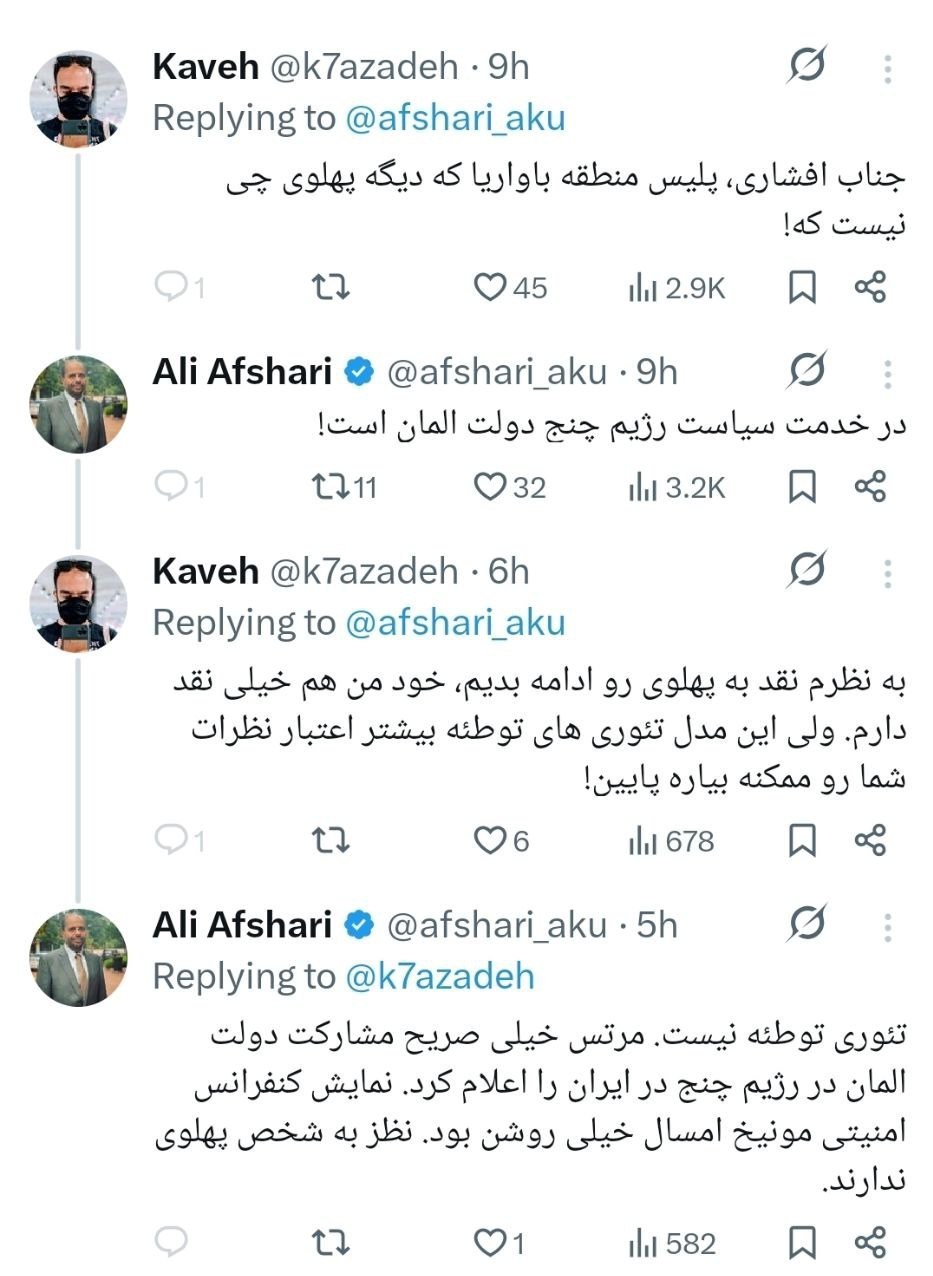
Task: Open more options menu on Kaveh's 9h tweet
Action: tap(887, 68)
